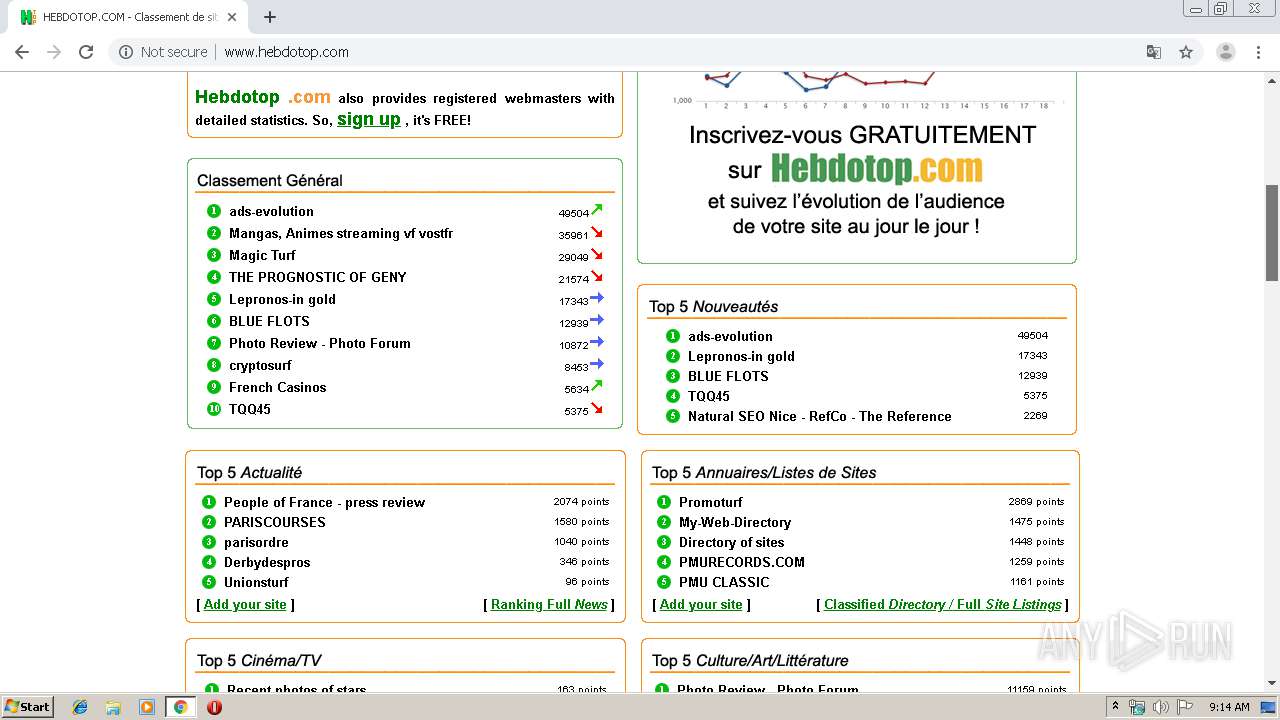
Task: Click the 9:14 AM system clock
Action: pos(1229,707)
